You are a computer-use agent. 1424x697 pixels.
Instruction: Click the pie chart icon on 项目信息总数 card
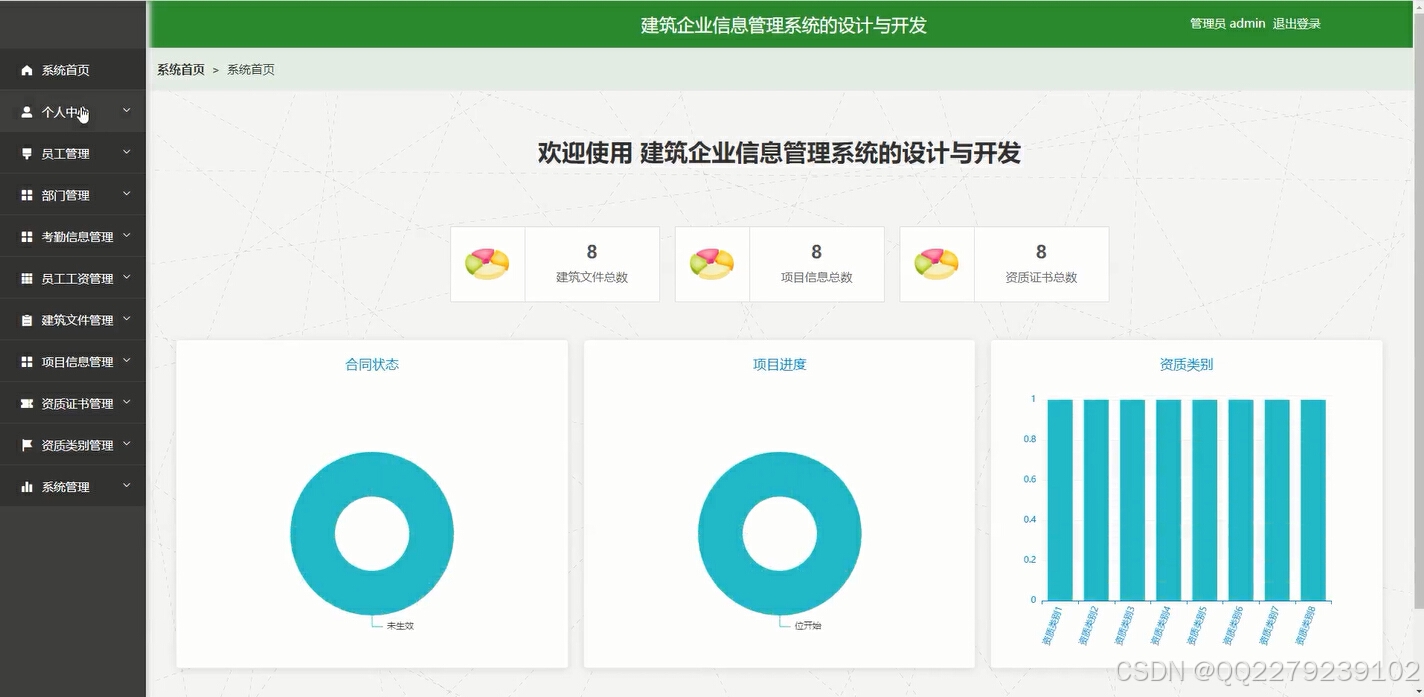(712, 258)
